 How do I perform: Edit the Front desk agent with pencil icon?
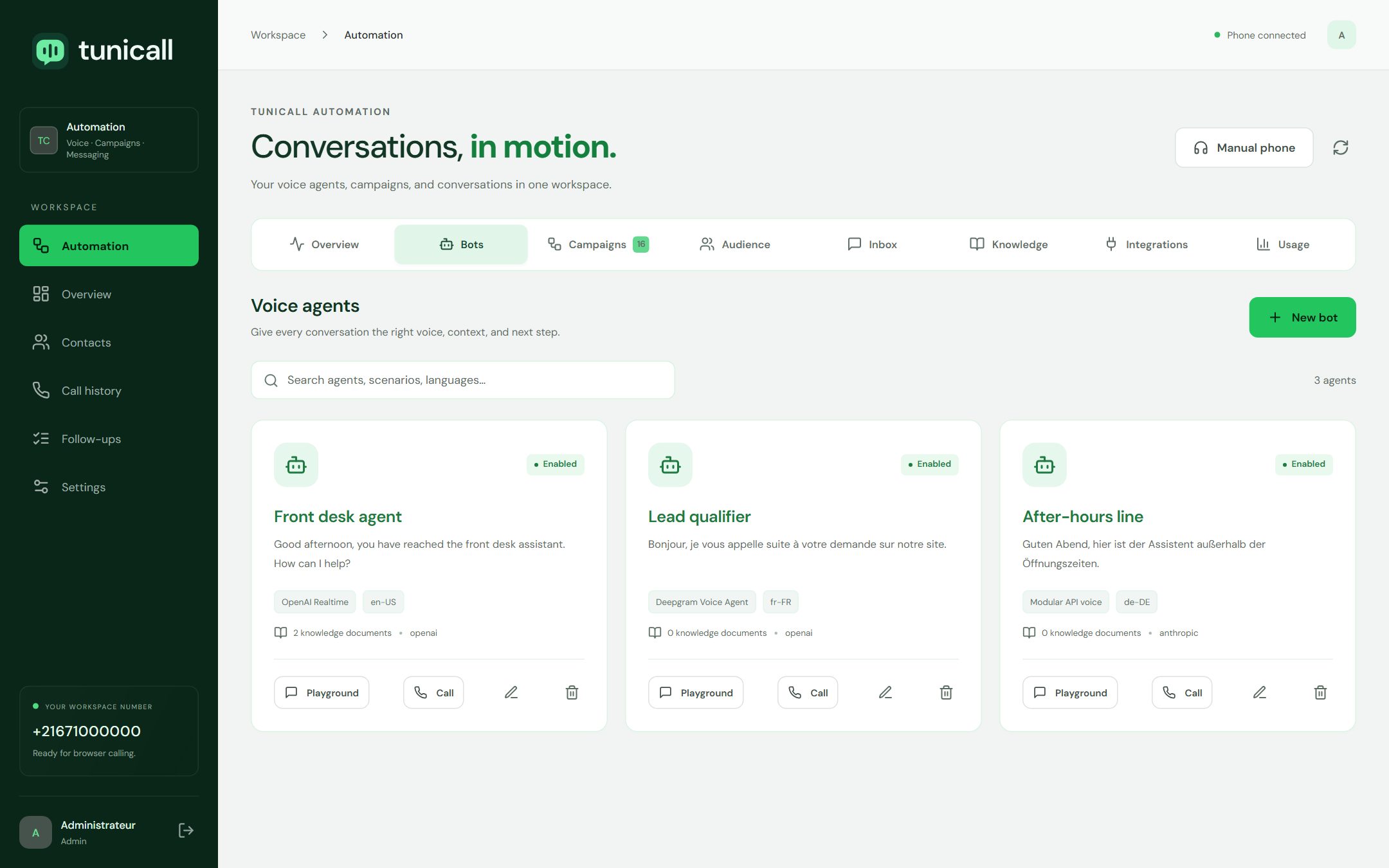pyautogui.click(x=511, y=692)
